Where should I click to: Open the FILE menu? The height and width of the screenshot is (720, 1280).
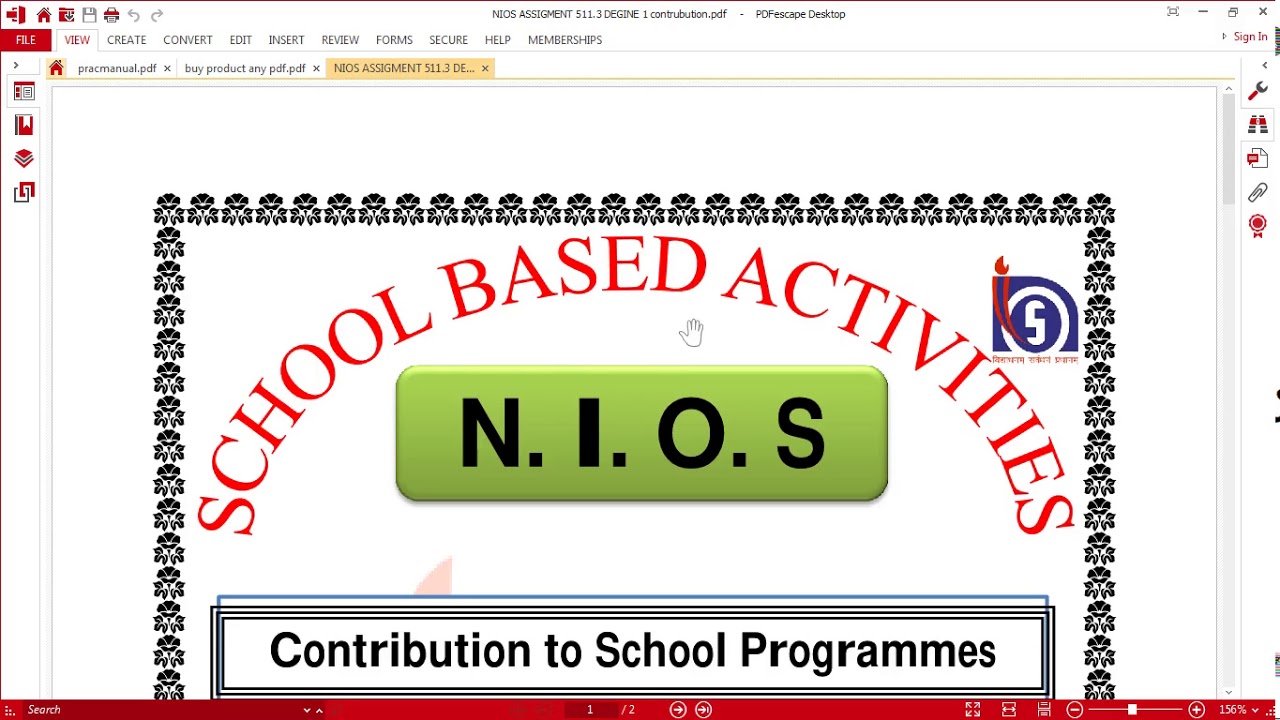(x=26, y=40)
